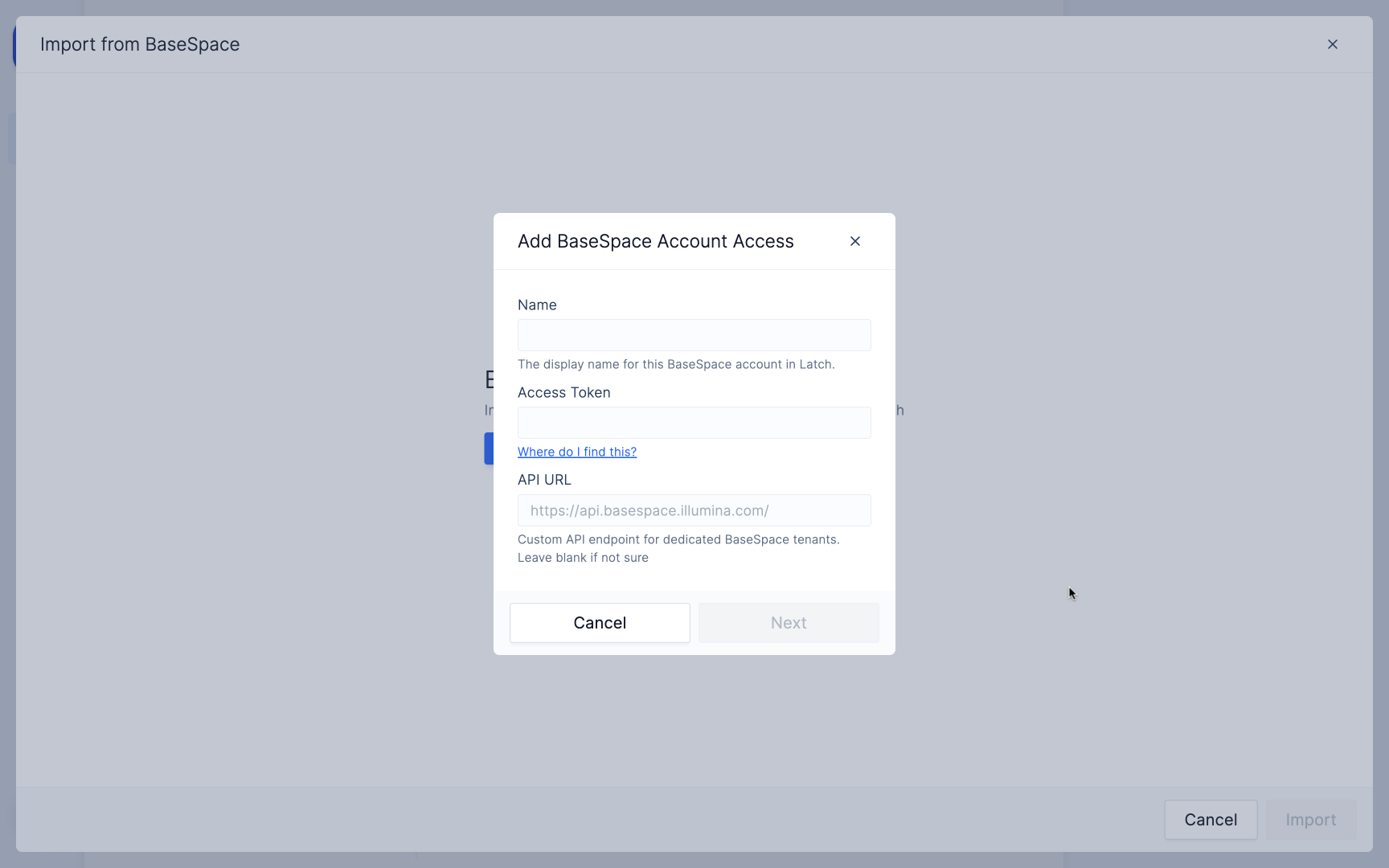
Task: Cancel the Add BaseSpace Account Access dialog
Action: click(x=600, y=623)
